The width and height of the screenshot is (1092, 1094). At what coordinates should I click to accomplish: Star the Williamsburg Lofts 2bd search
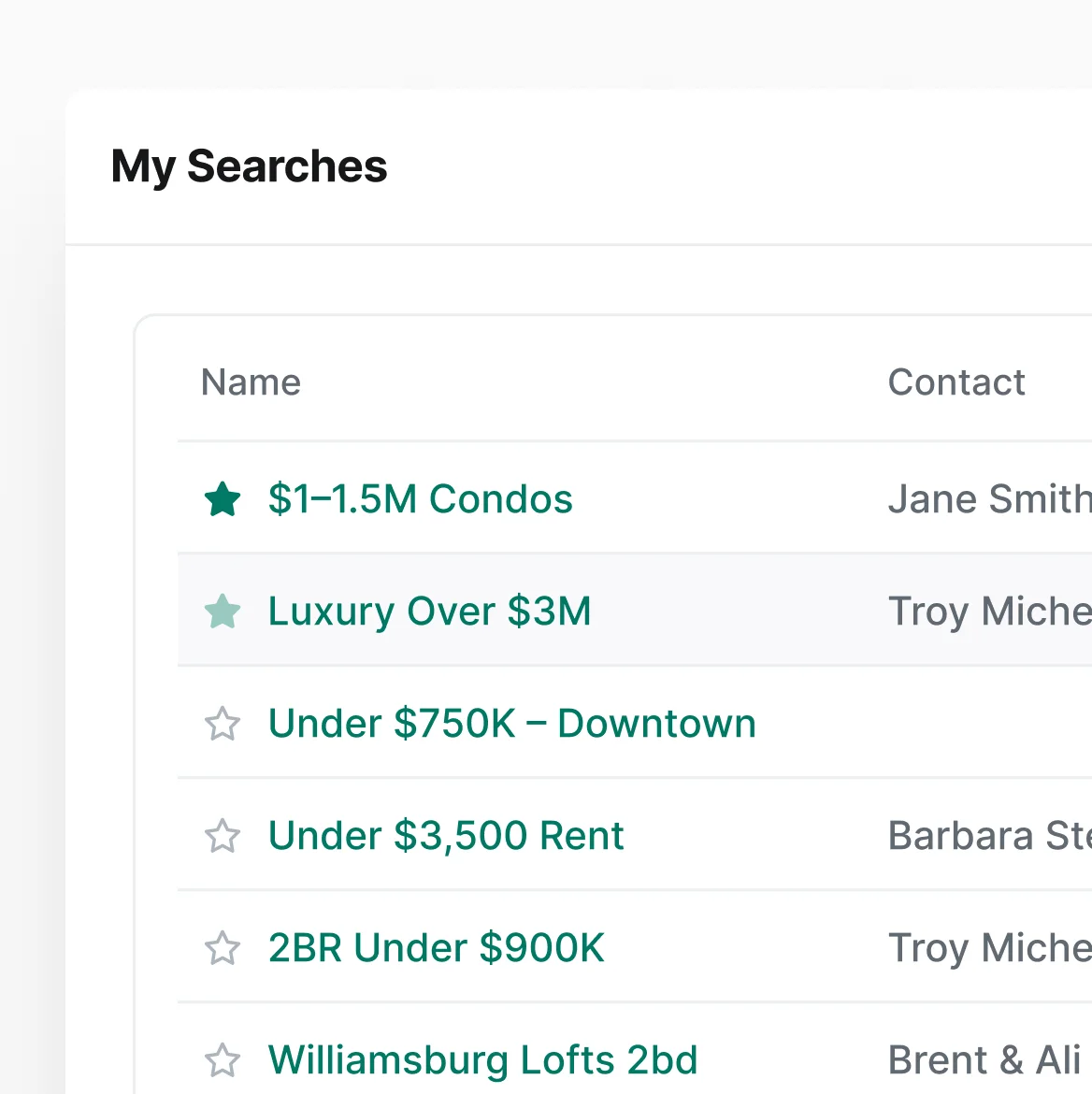(223, 1060)
